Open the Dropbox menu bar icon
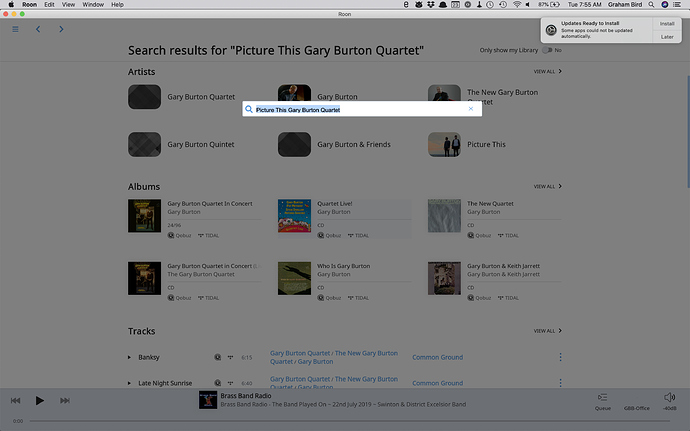 tap(430, 4)
